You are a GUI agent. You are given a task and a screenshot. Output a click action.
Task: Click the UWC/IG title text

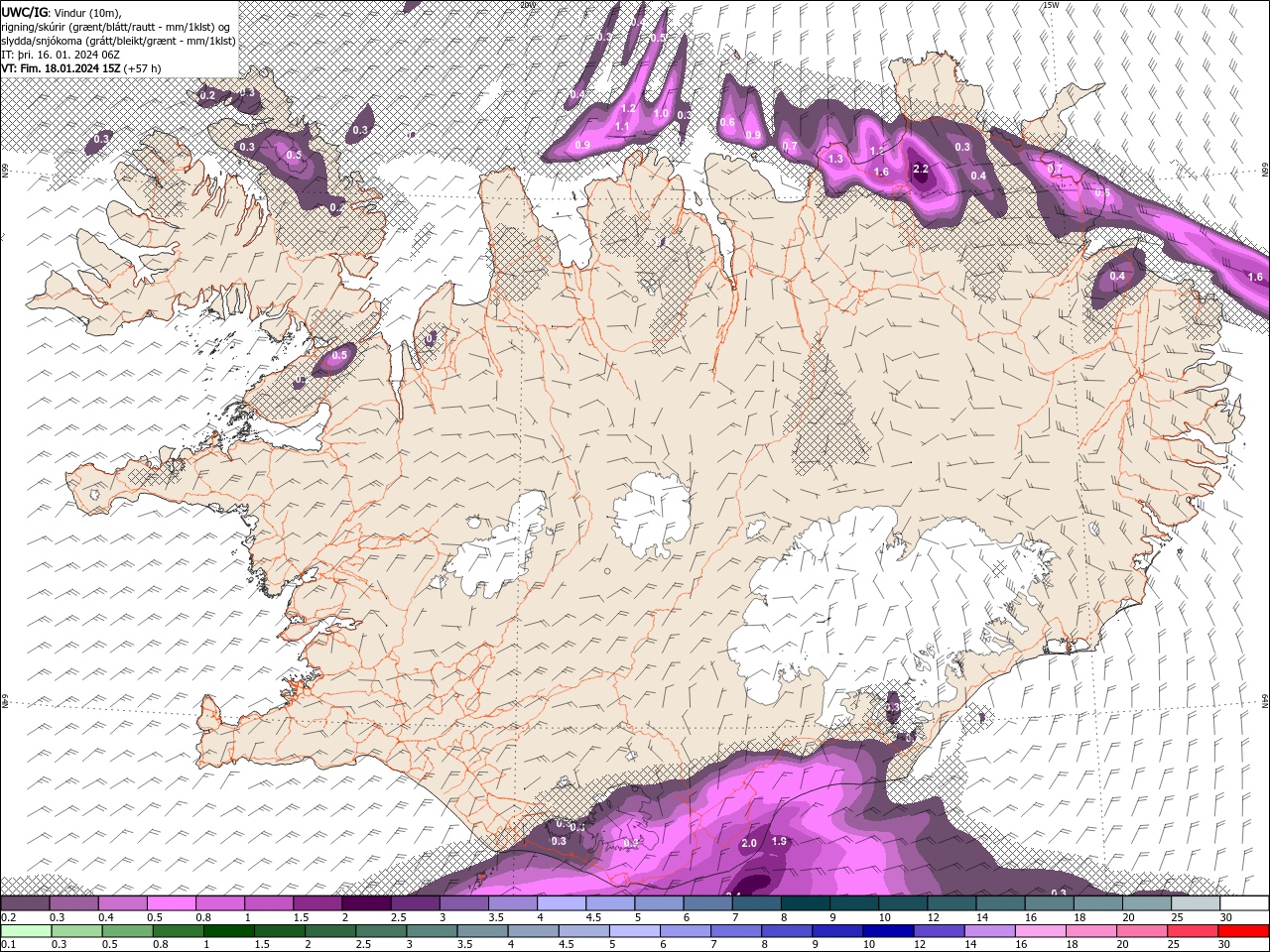(x=24, y=11)
